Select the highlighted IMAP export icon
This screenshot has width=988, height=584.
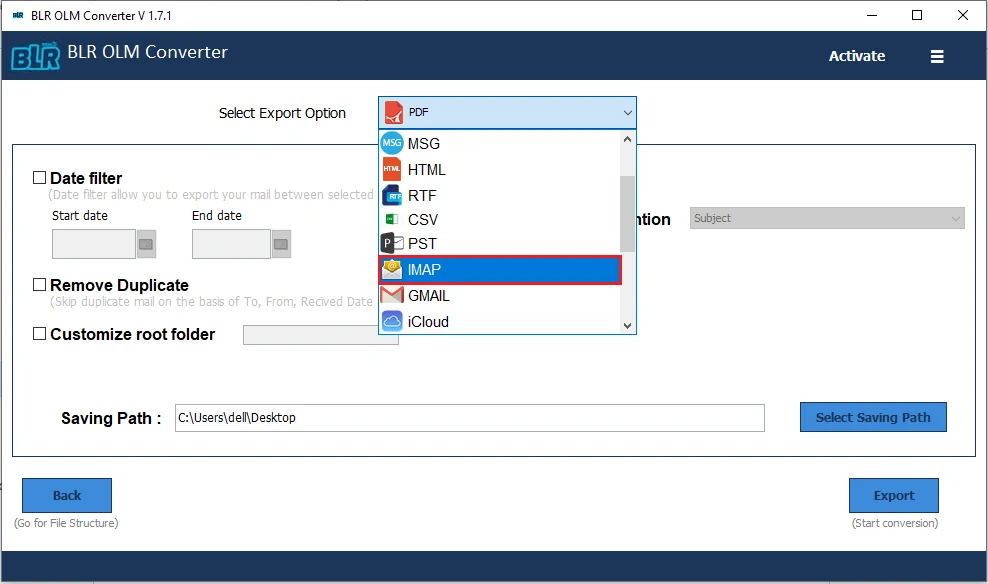point(392,269)
